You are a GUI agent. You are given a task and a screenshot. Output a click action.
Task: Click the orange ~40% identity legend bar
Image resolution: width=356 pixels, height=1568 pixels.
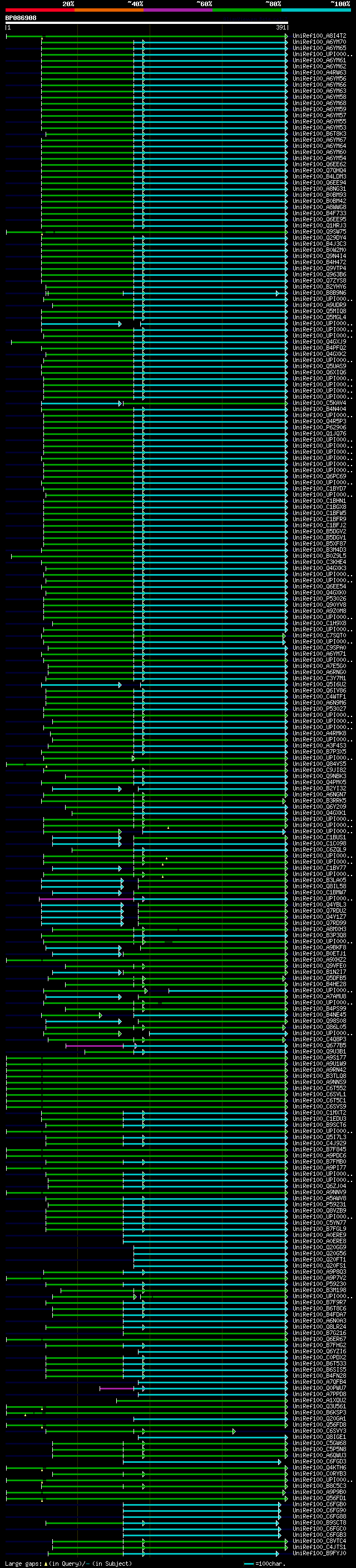pyautogui.click(x=109, y=11)
